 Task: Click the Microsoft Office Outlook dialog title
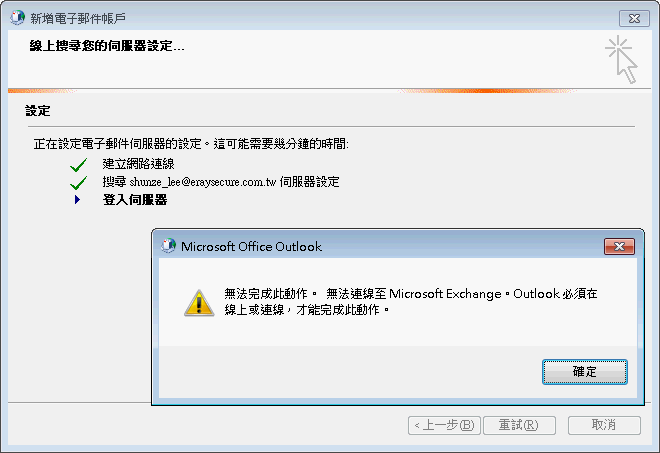pyautogui.click(x=251, y=246)
